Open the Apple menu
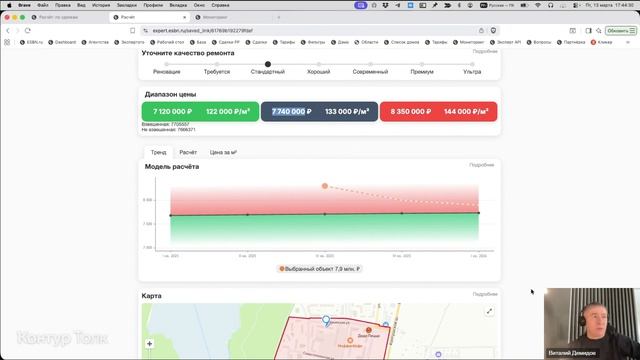This screenshot has height=360, width=640. point(9,5)
